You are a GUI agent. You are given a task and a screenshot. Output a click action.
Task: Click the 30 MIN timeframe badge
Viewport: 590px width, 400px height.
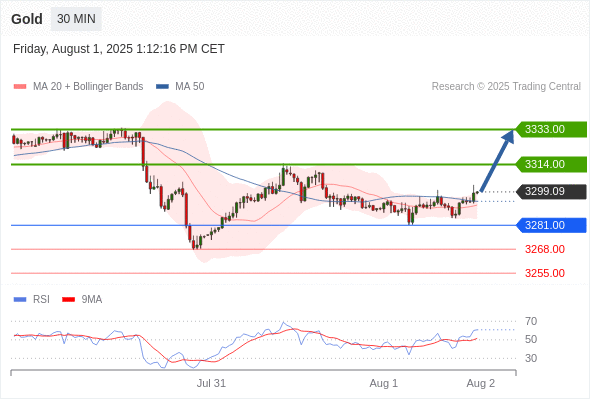[76, 19]
